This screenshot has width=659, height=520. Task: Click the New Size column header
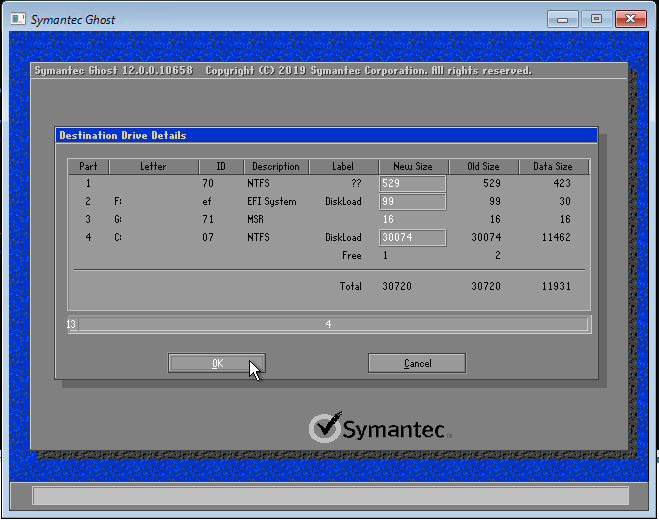point(413,166)
